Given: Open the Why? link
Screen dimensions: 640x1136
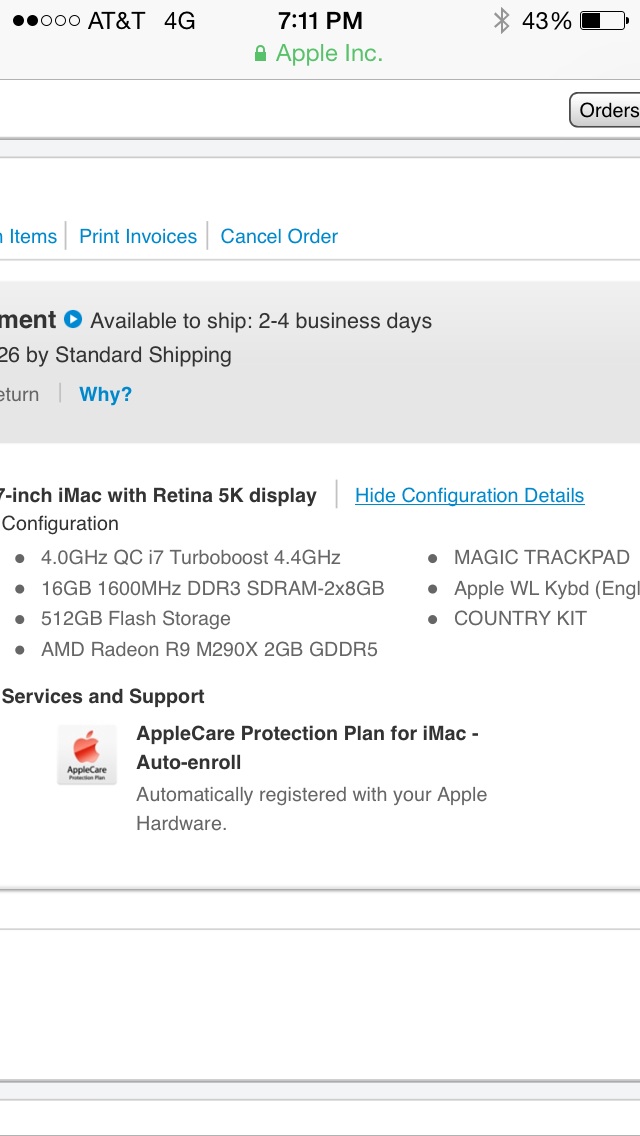Looking at the screenshot, I should point(106,394).
